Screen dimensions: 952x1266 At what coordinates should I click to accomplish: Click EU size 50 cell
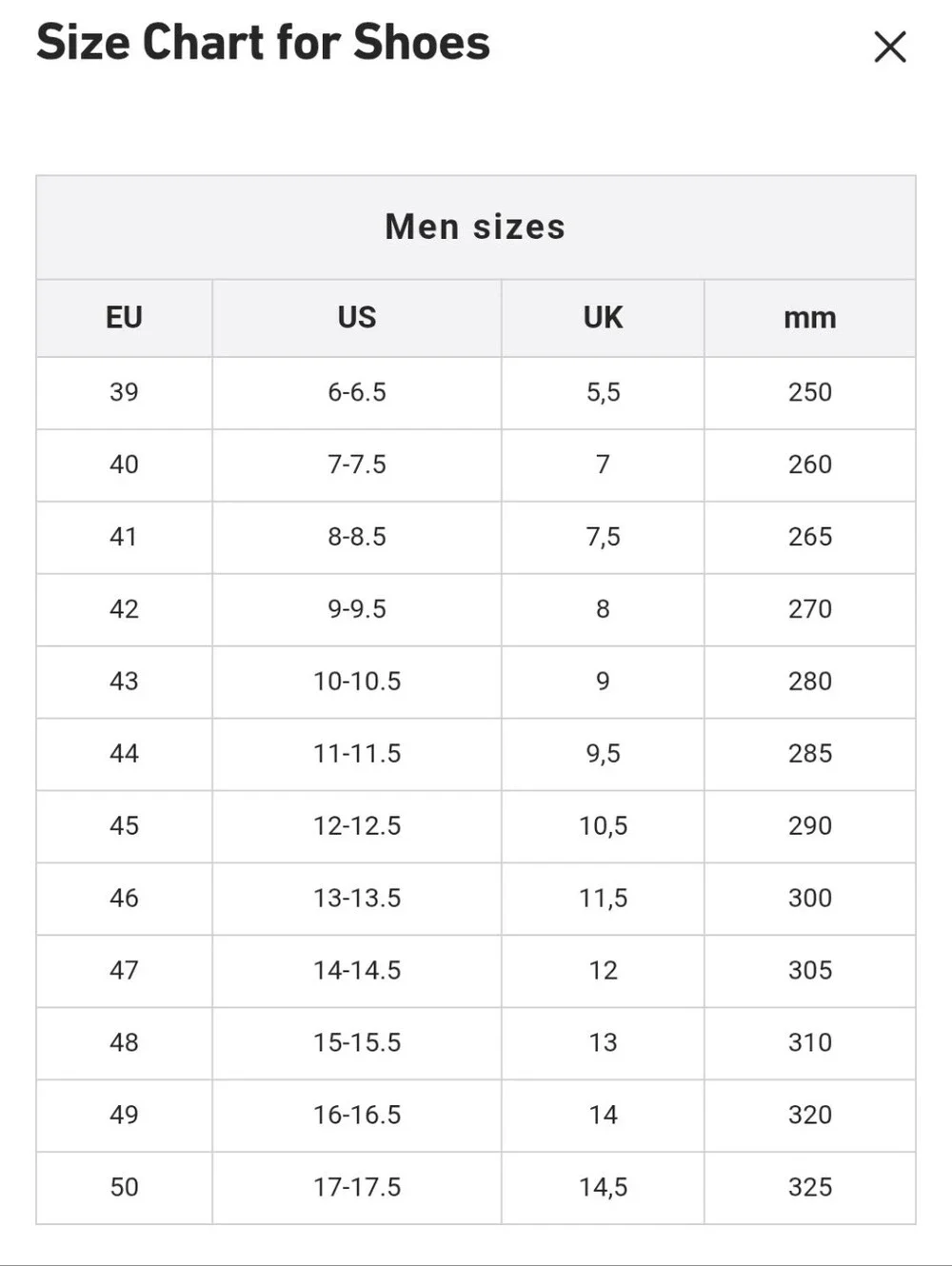coord(124,1188)
